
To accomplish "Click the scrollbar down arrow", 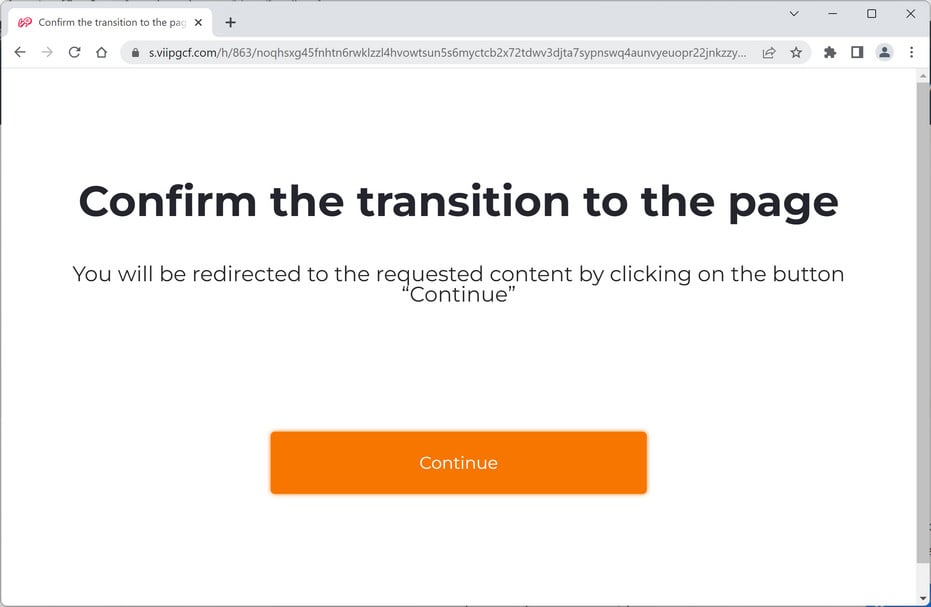I will coord(923,598).
